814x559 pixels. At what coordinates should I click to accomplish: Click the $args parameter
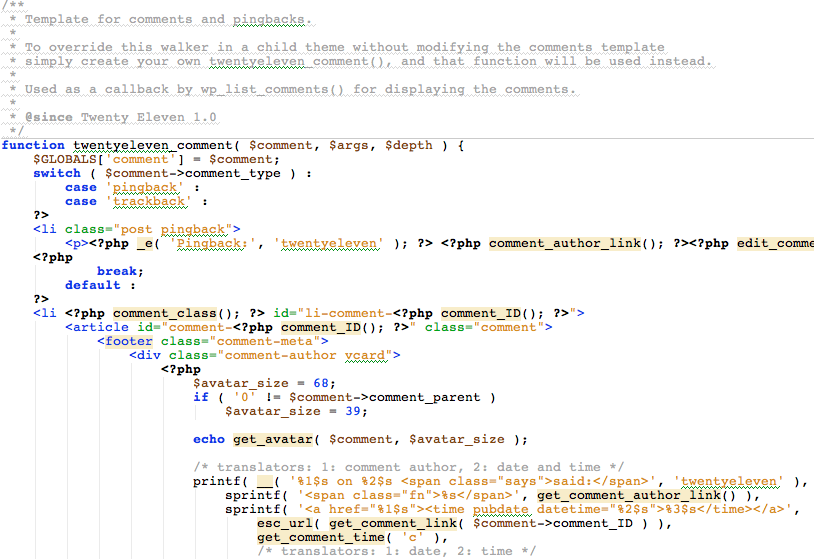click(349, 145)
